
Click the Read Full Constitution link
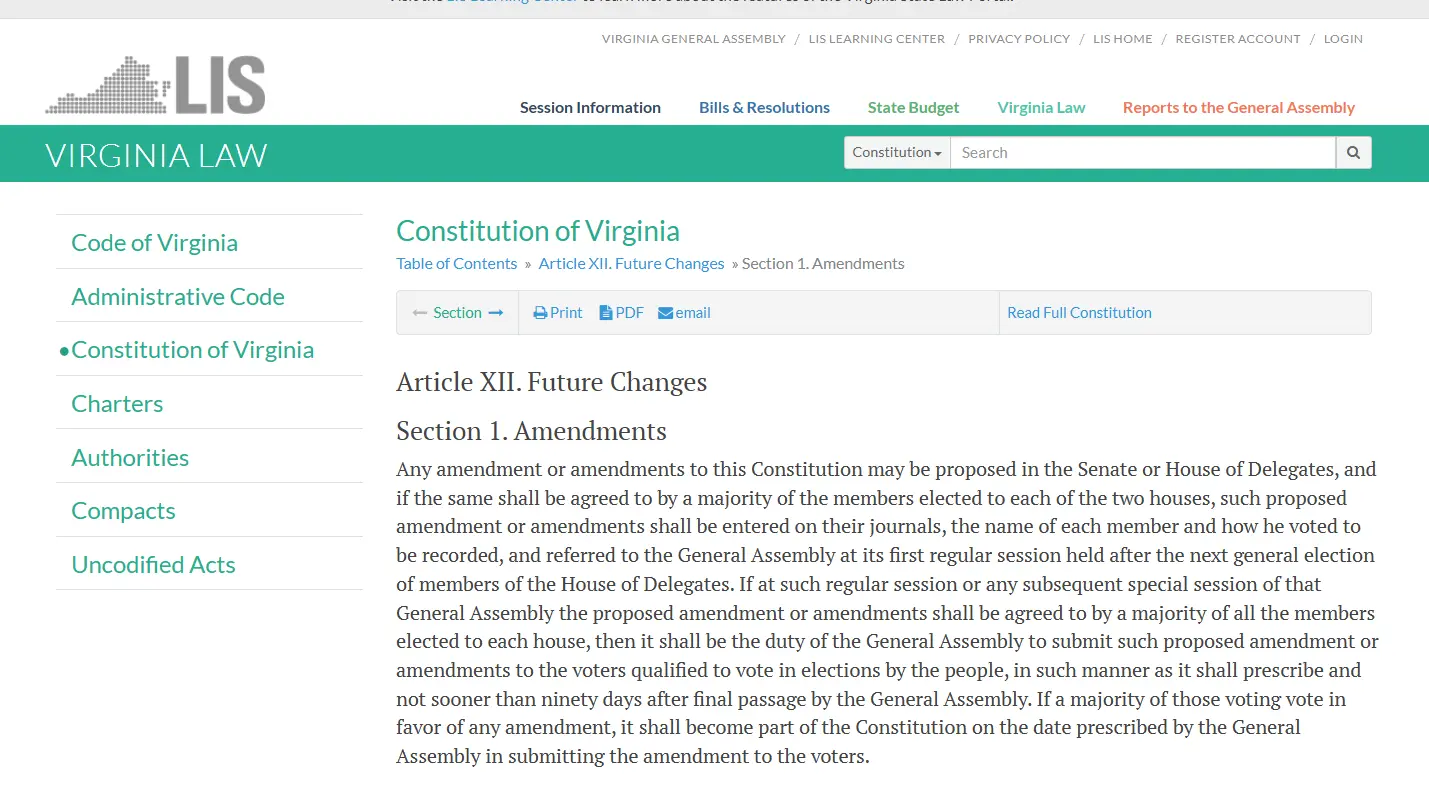coord(1079,313)
